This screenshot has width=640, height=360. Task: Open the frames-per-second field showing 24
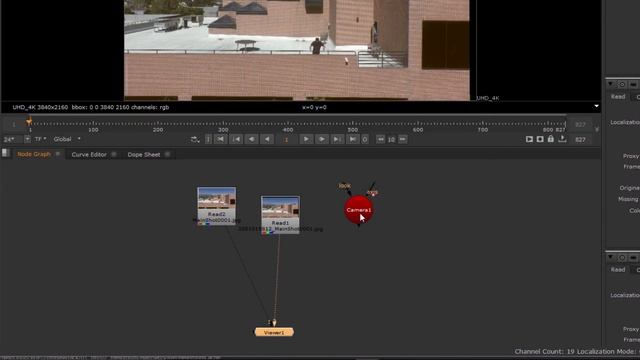click(12, 139)
